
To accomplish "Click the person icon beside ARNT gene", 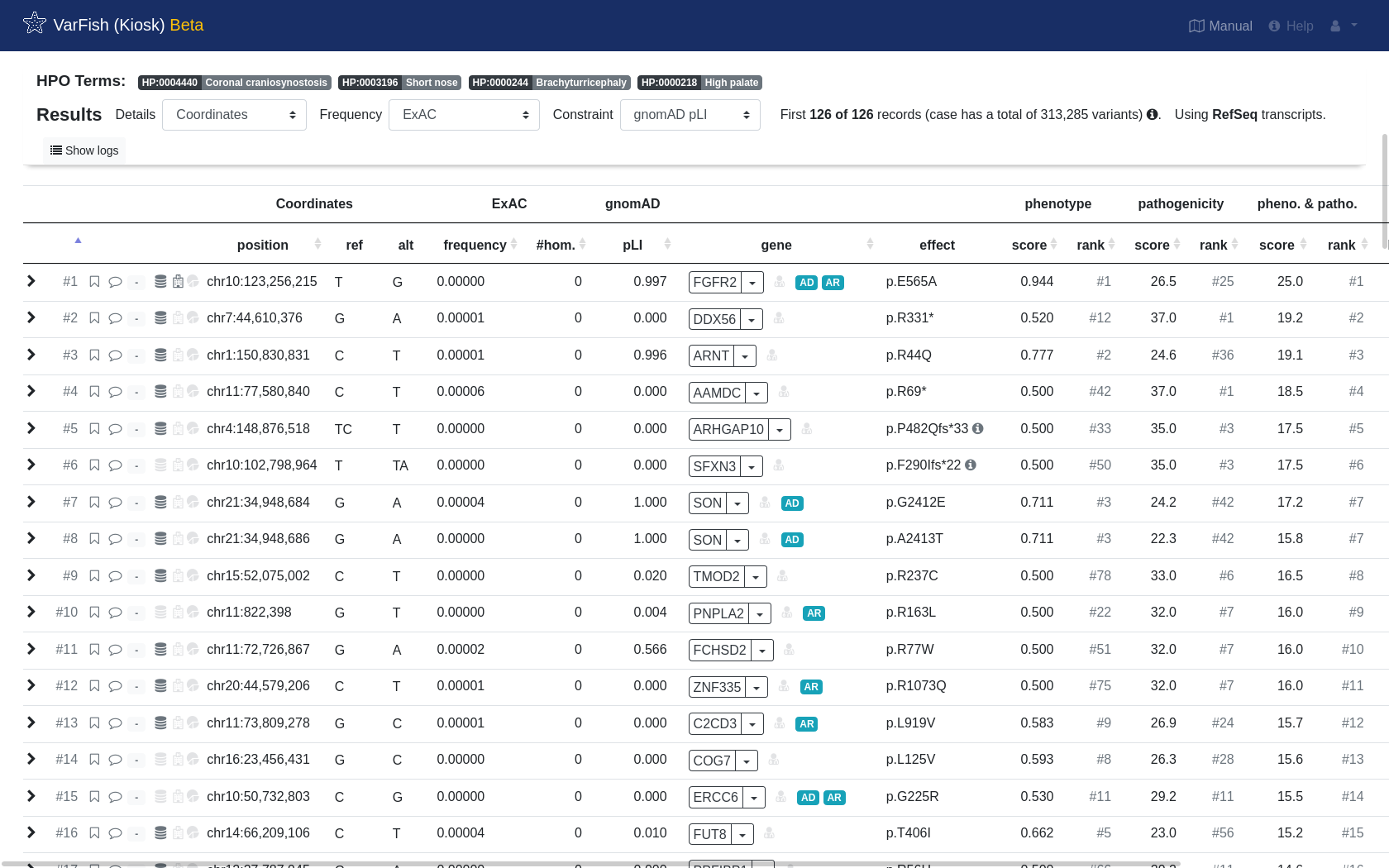I will [772, 355].
